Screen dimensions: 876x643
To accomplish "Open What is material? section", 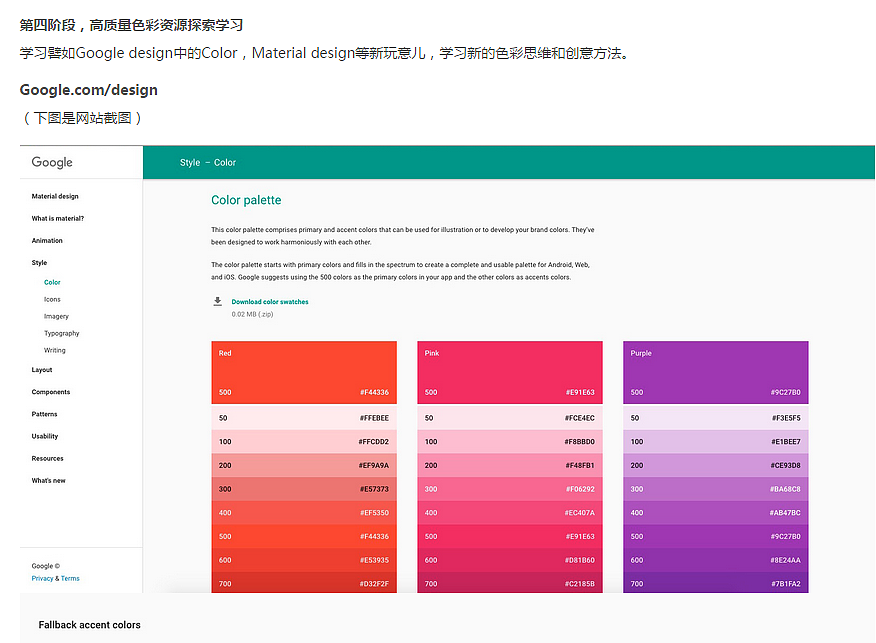I will point(58,218).
